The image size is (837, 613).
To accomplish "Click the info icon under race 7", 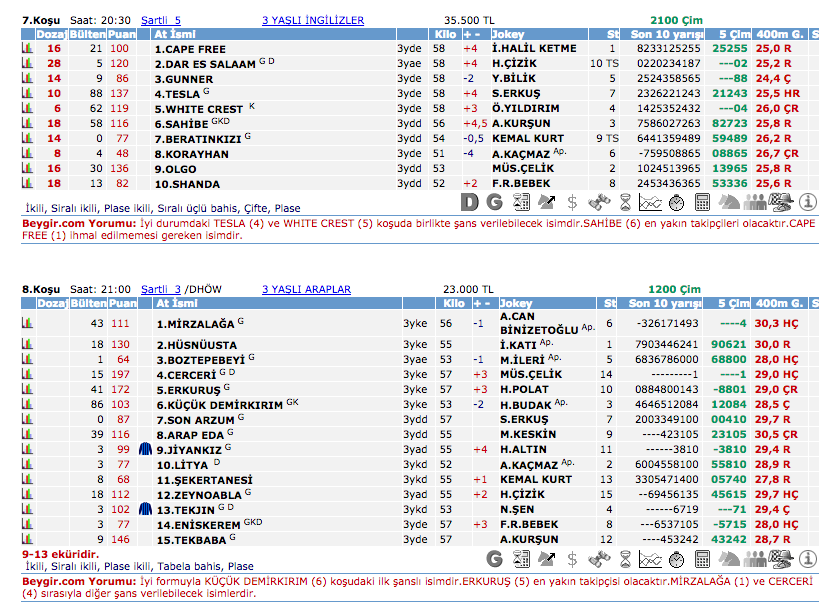I will tap(808, 202).
